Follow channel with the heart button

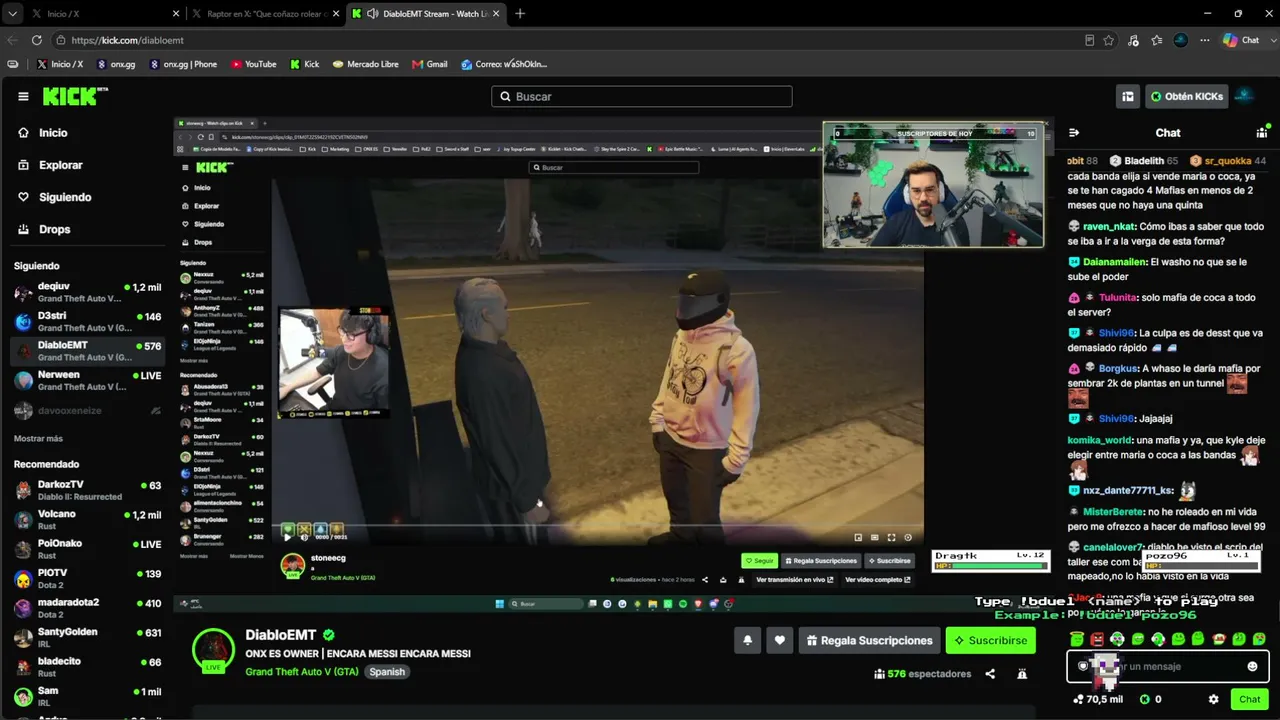[780, 640]
